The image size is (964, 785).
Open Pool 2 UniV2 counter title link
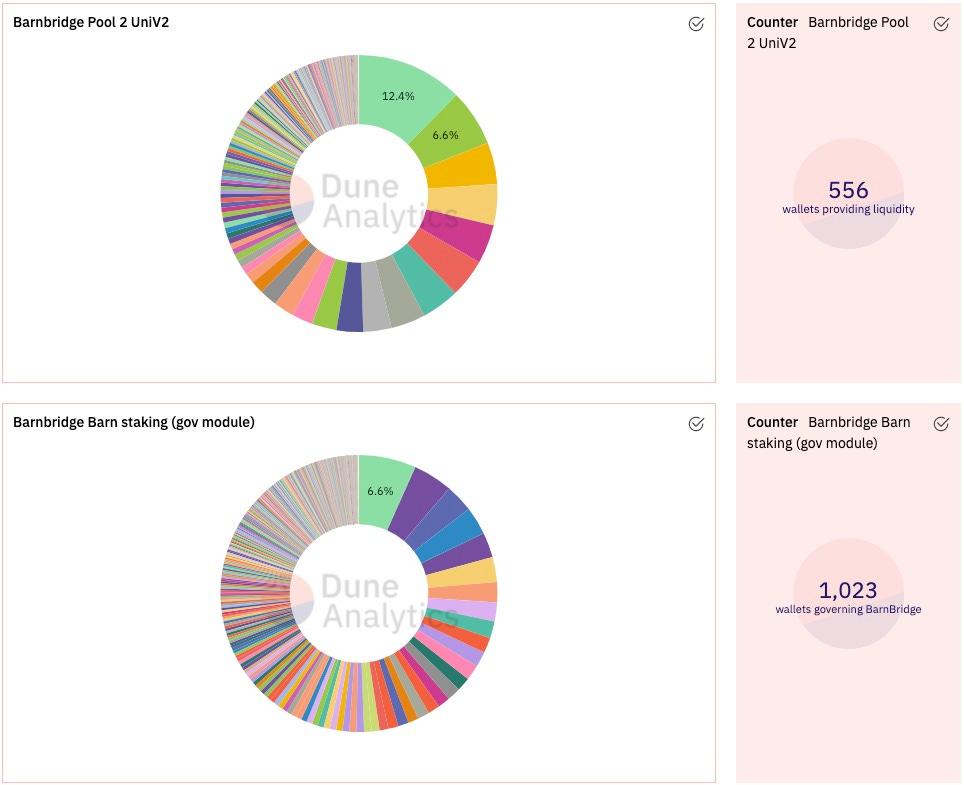coord(828,33)
